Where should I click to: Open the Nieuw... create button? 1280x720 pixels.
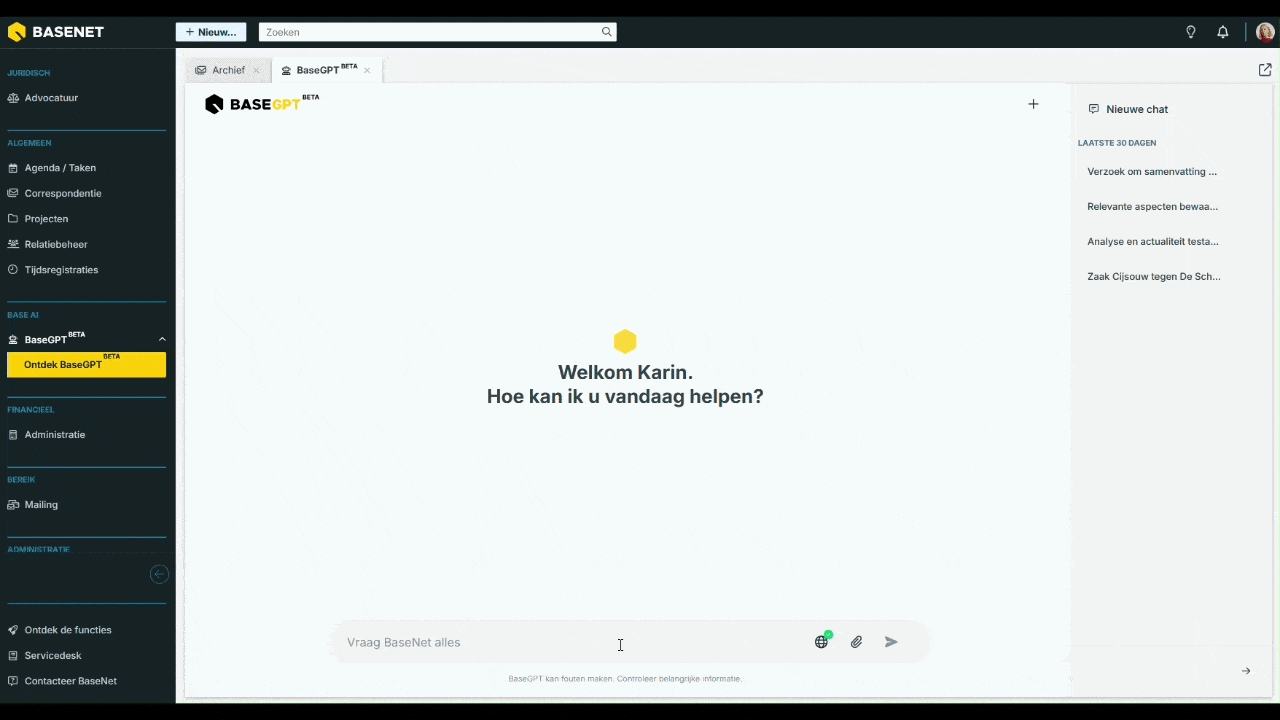click(211, 32)
